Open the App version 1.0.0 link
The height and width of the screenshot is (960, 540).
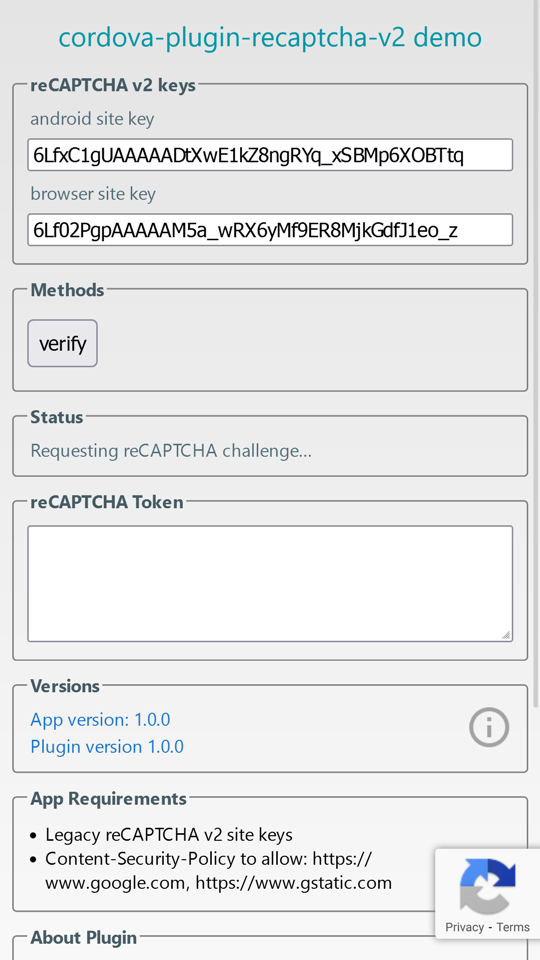(x=100, y=719)
